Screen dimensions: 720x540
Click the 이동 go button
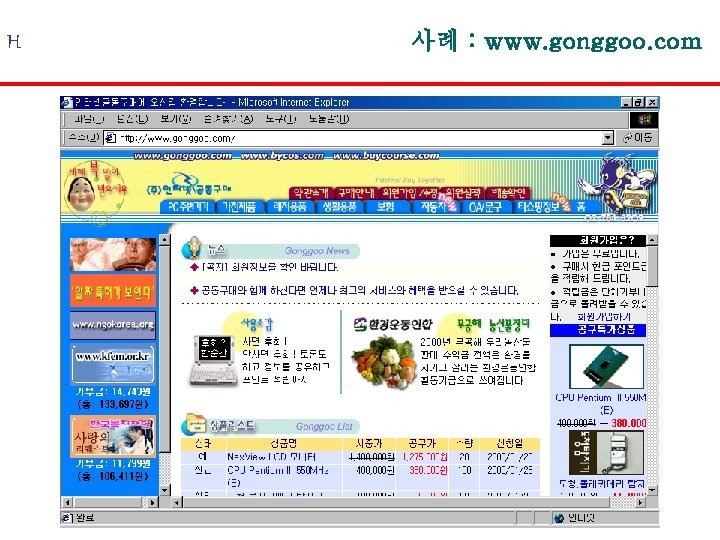pos(637,137)
